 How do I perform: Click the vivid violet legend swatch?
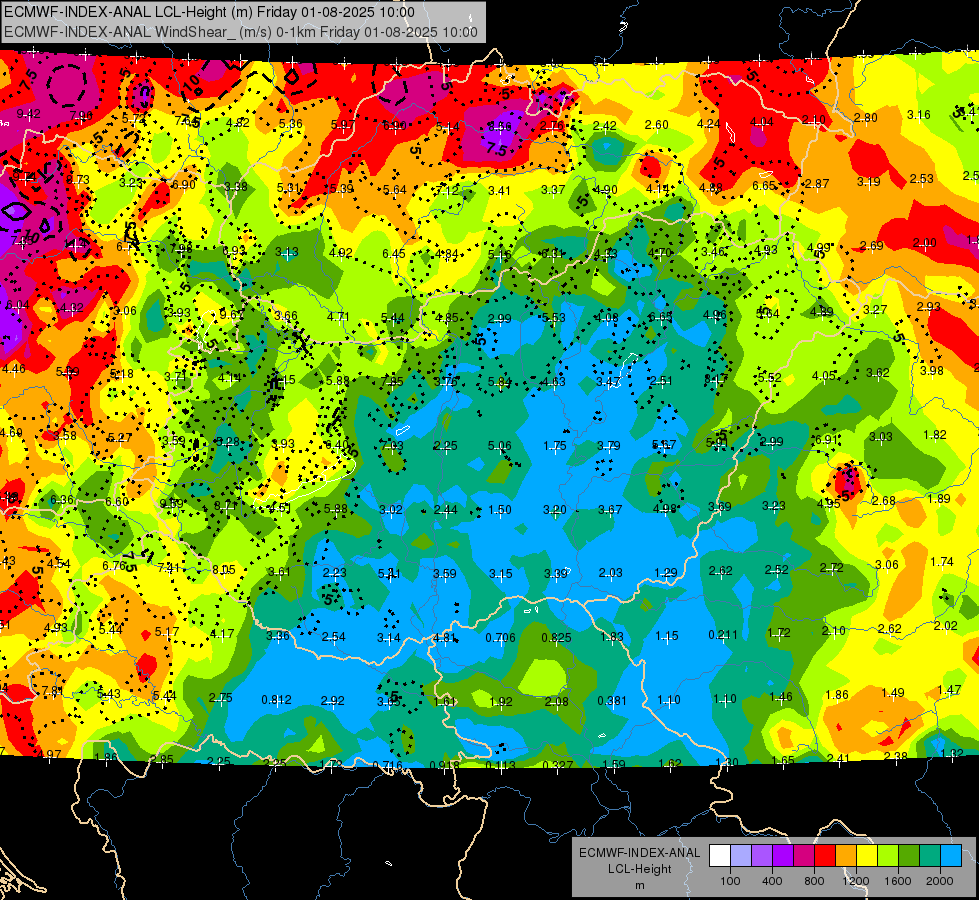[x=783, y=856]
